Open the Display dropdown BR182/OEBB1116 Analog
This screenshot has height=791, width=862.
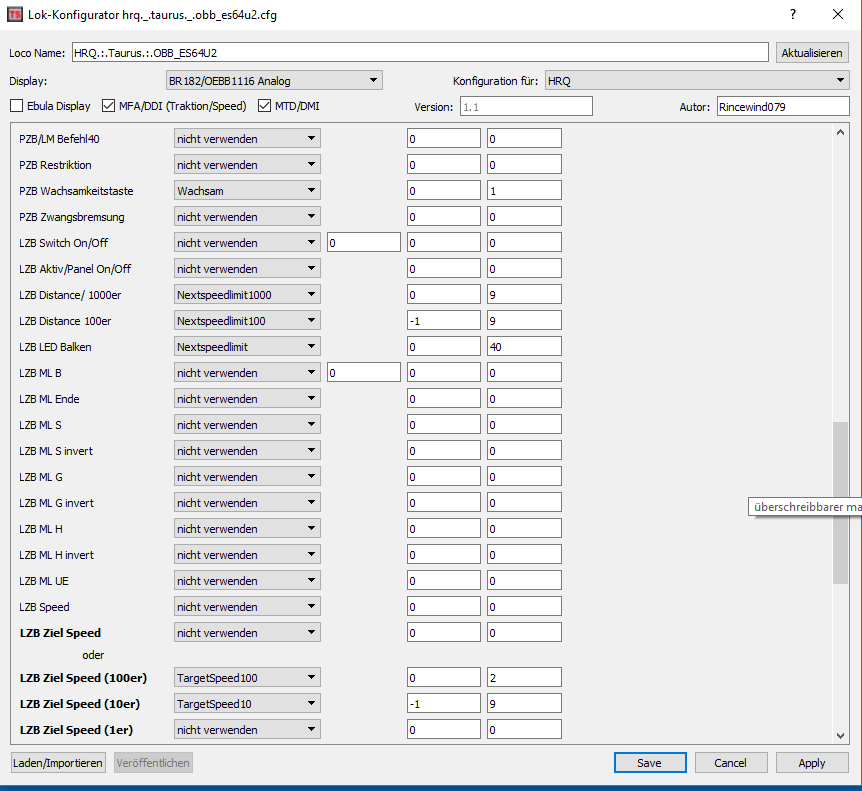point(274,81)
